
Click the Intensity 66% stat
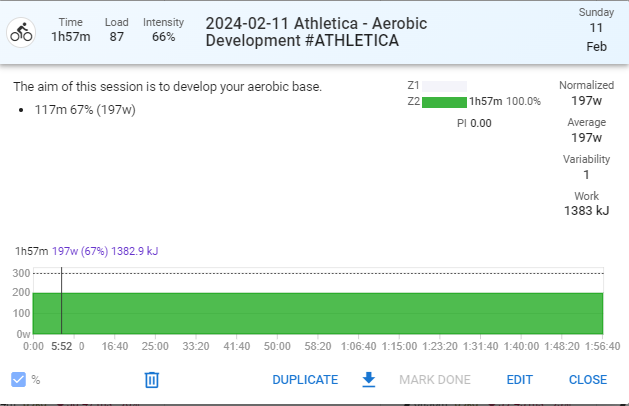163,30
